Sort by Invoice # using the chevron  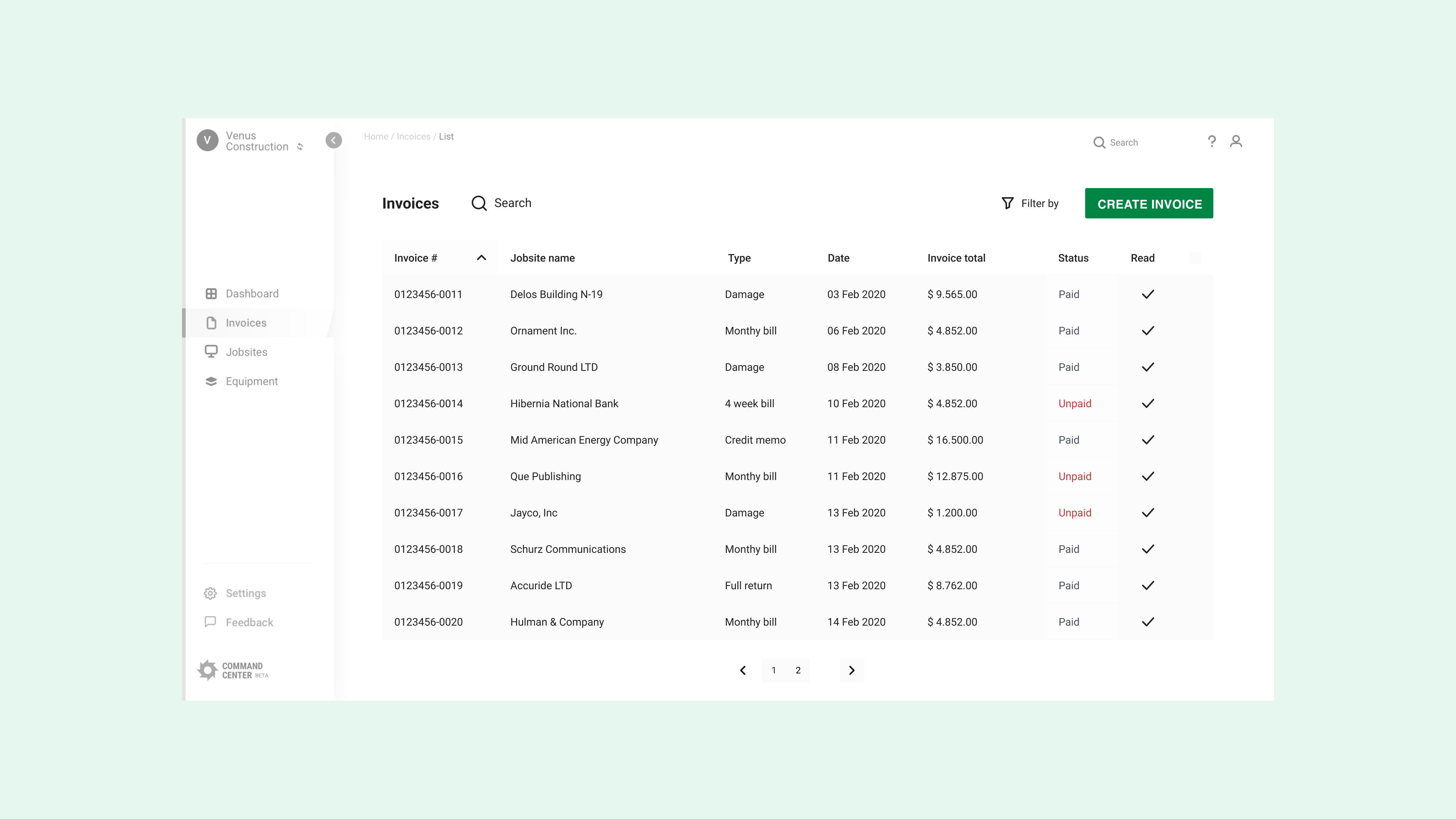pyautogui.click(x=481, y=258)
